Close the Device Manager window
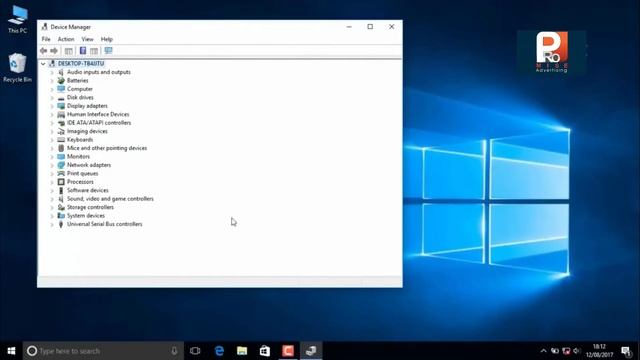The width and height of the screenshot is (640, 360). [391, 27]
